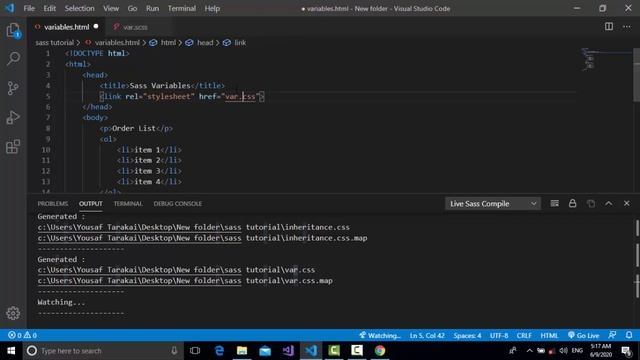The width and height of the screenshot is (640, 360).
Task: Open the inheritance.css.map generated path
Action: tap(202, 238)
